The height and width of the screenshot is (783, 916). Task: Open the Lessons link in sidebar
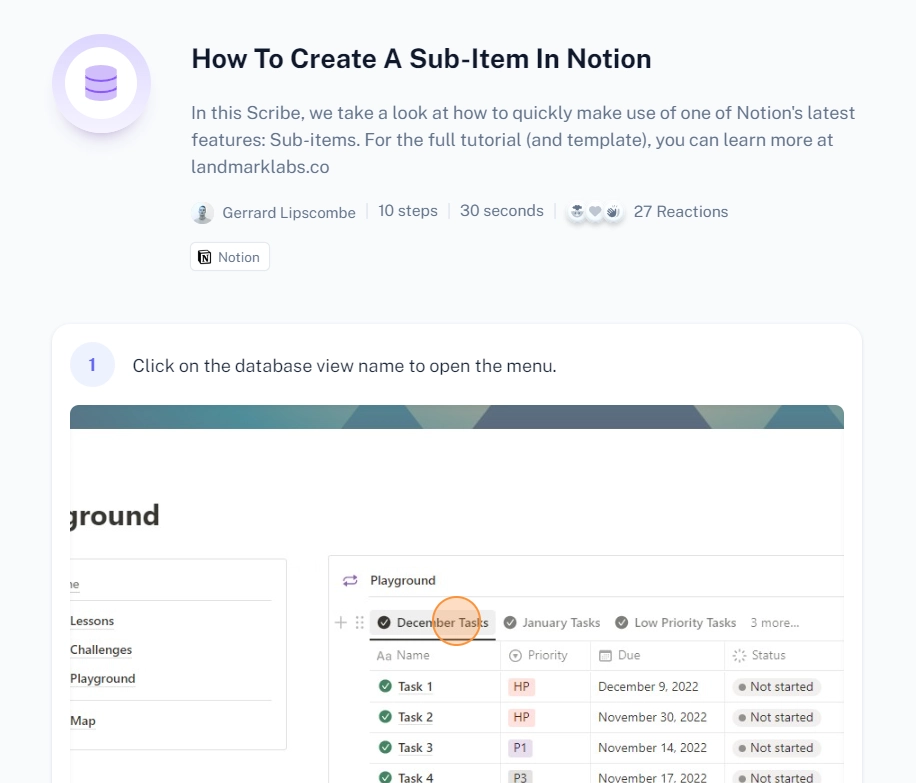[92, 621]
